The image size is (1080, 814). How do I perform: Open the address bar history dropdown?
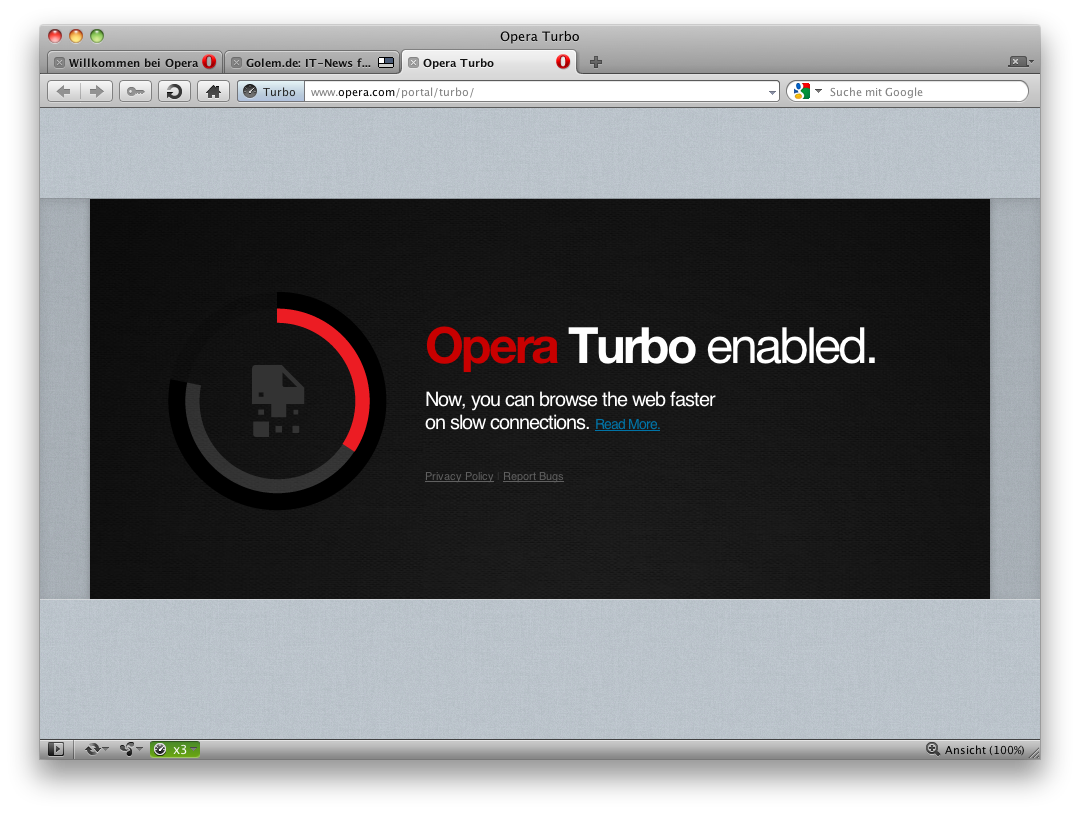coord(770,91)
